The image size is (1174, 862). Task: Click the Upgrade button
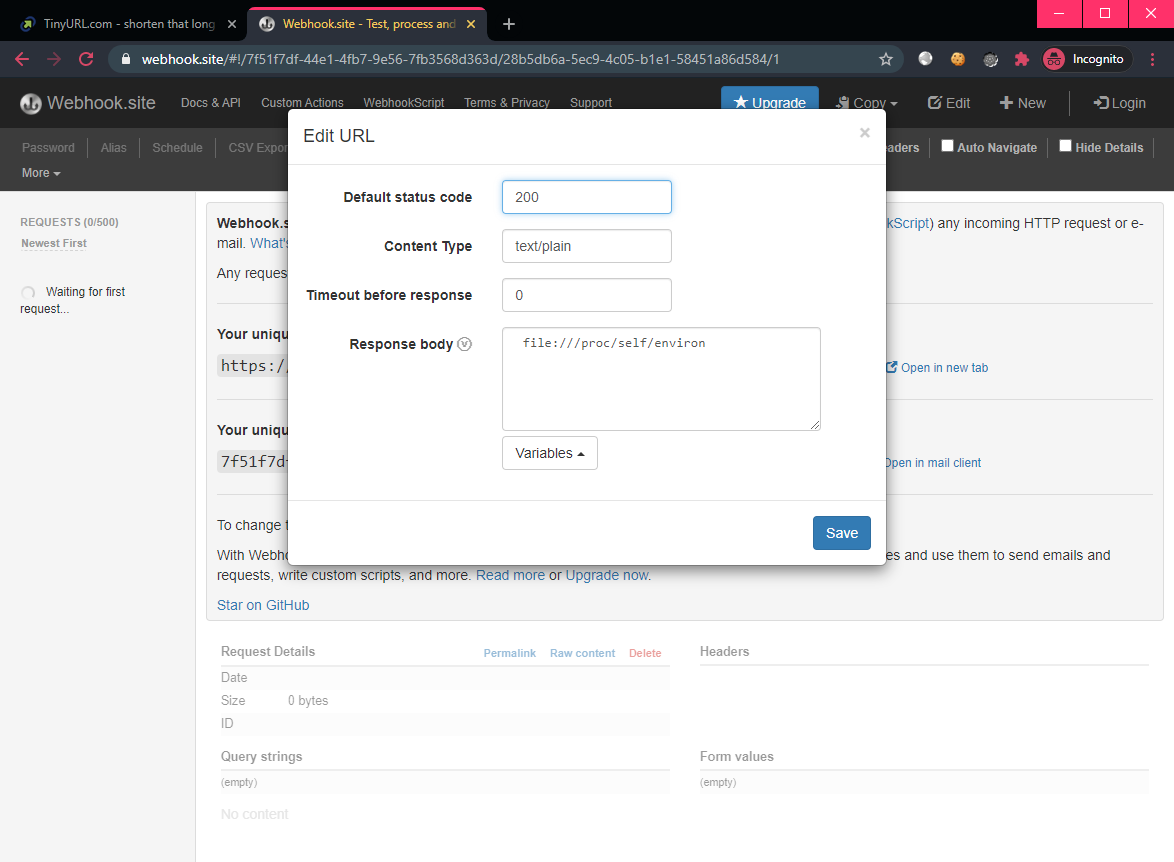pyautogui.click(x=769, y=103)
